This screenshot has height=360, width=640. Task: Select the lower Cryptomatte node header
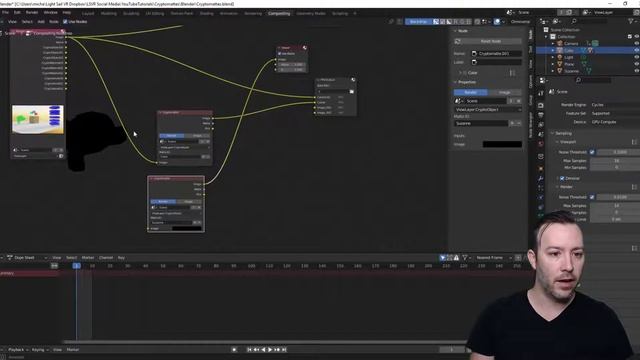pyautogui.click(x=176, y=178)
